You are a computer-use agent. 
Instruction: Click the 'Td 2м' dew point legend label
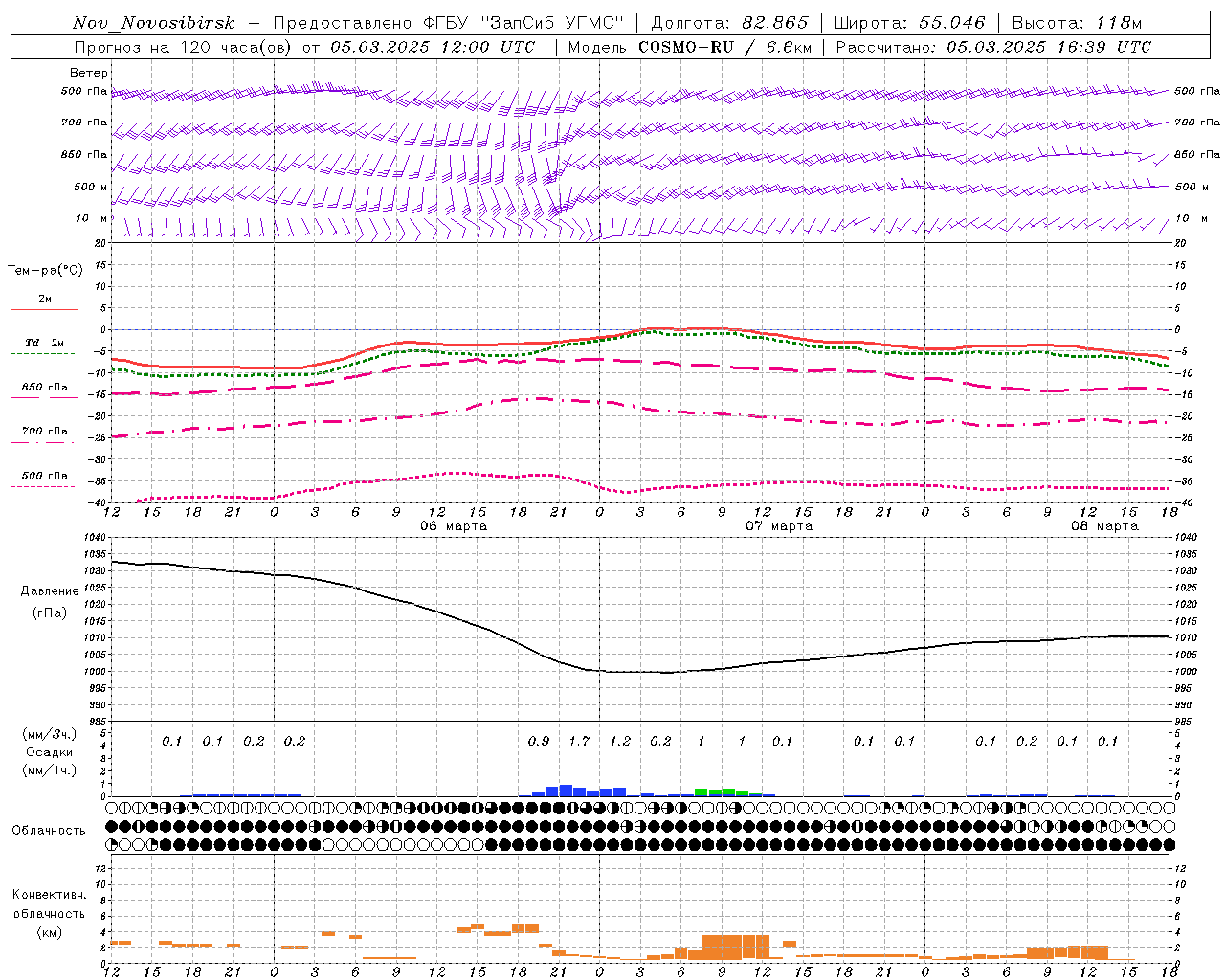pos(44,343)
